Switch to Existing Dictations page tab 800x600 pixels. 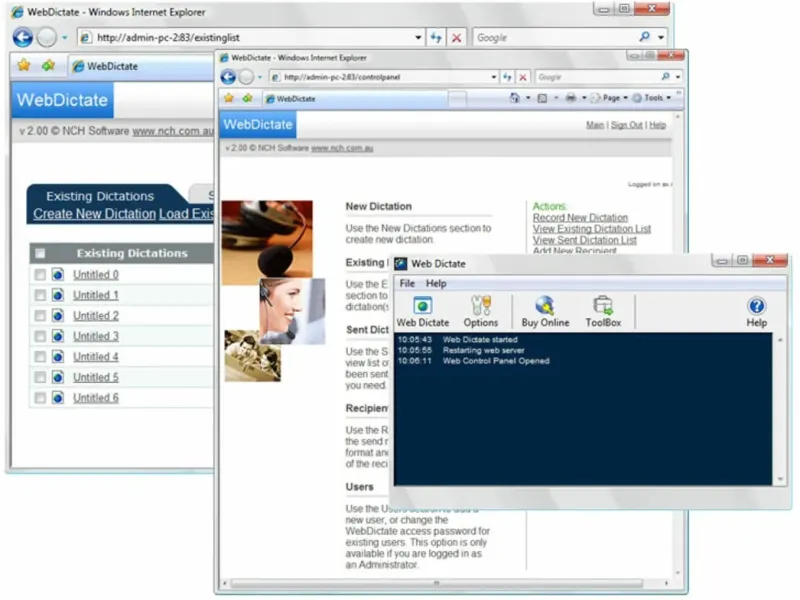click(x=100, y=196)
